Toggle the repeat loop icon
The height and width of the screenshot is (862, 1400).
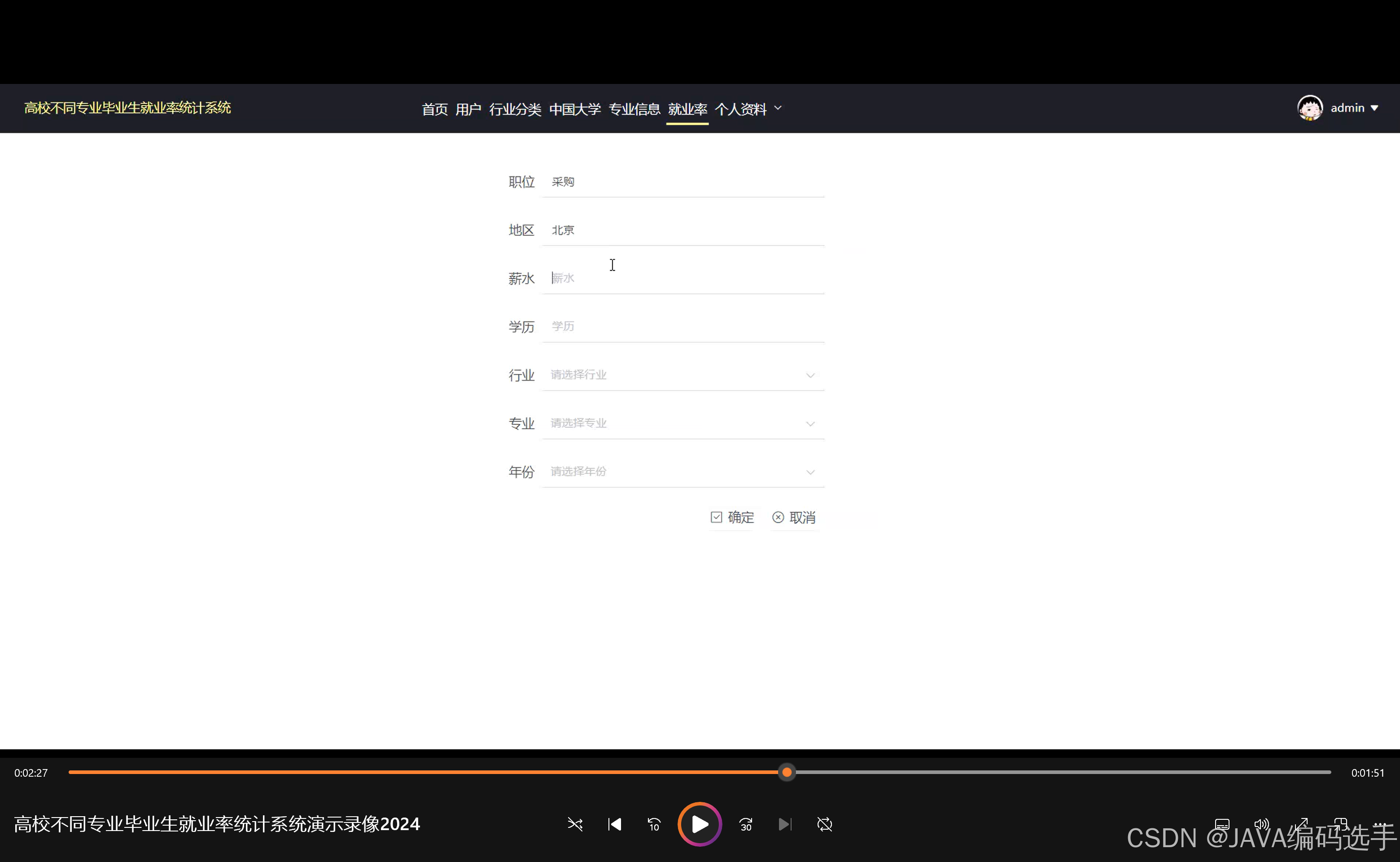[x=824, y=824]
